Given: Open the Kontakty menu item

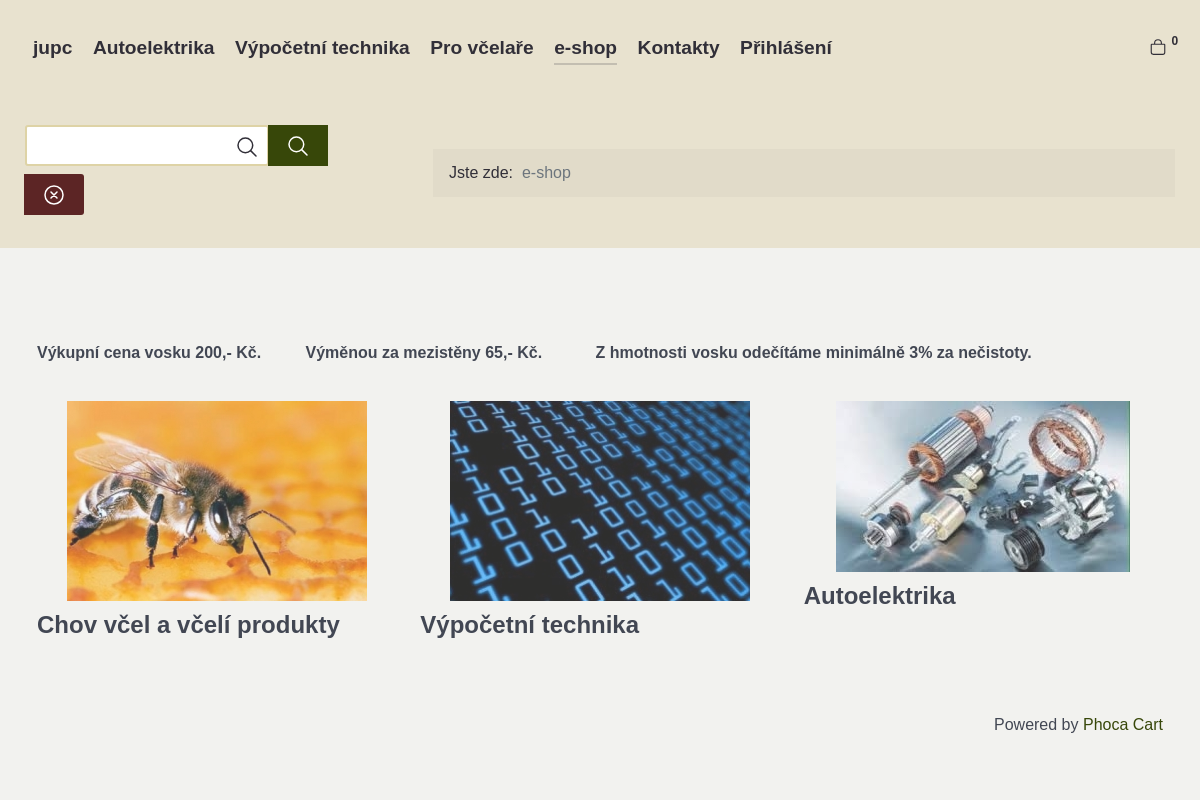Looking at the screenshot, I should tap(678, 48).
